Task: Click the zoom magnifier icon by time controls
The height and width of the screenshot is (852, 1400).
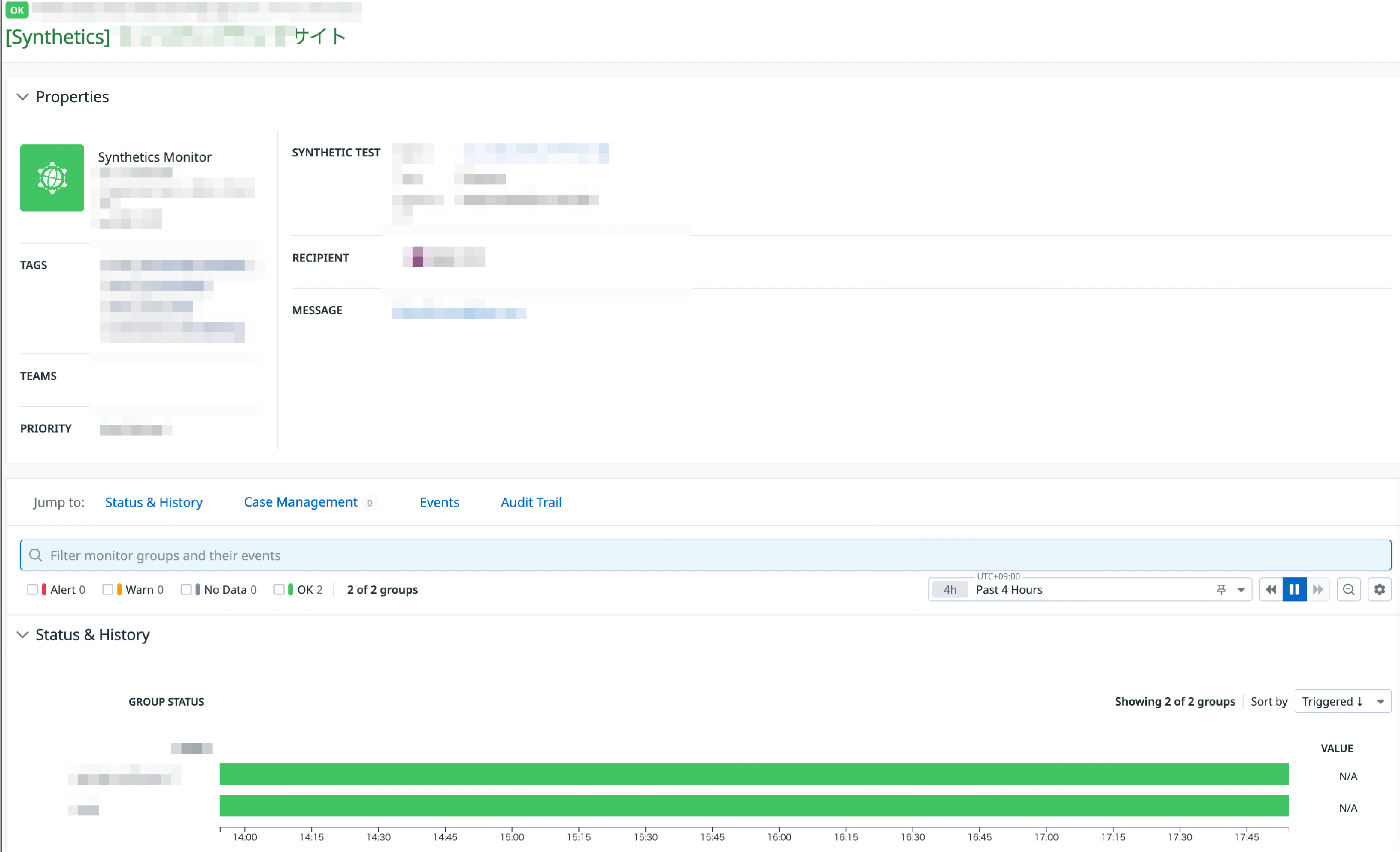Action: click(x=1350, y=590)
